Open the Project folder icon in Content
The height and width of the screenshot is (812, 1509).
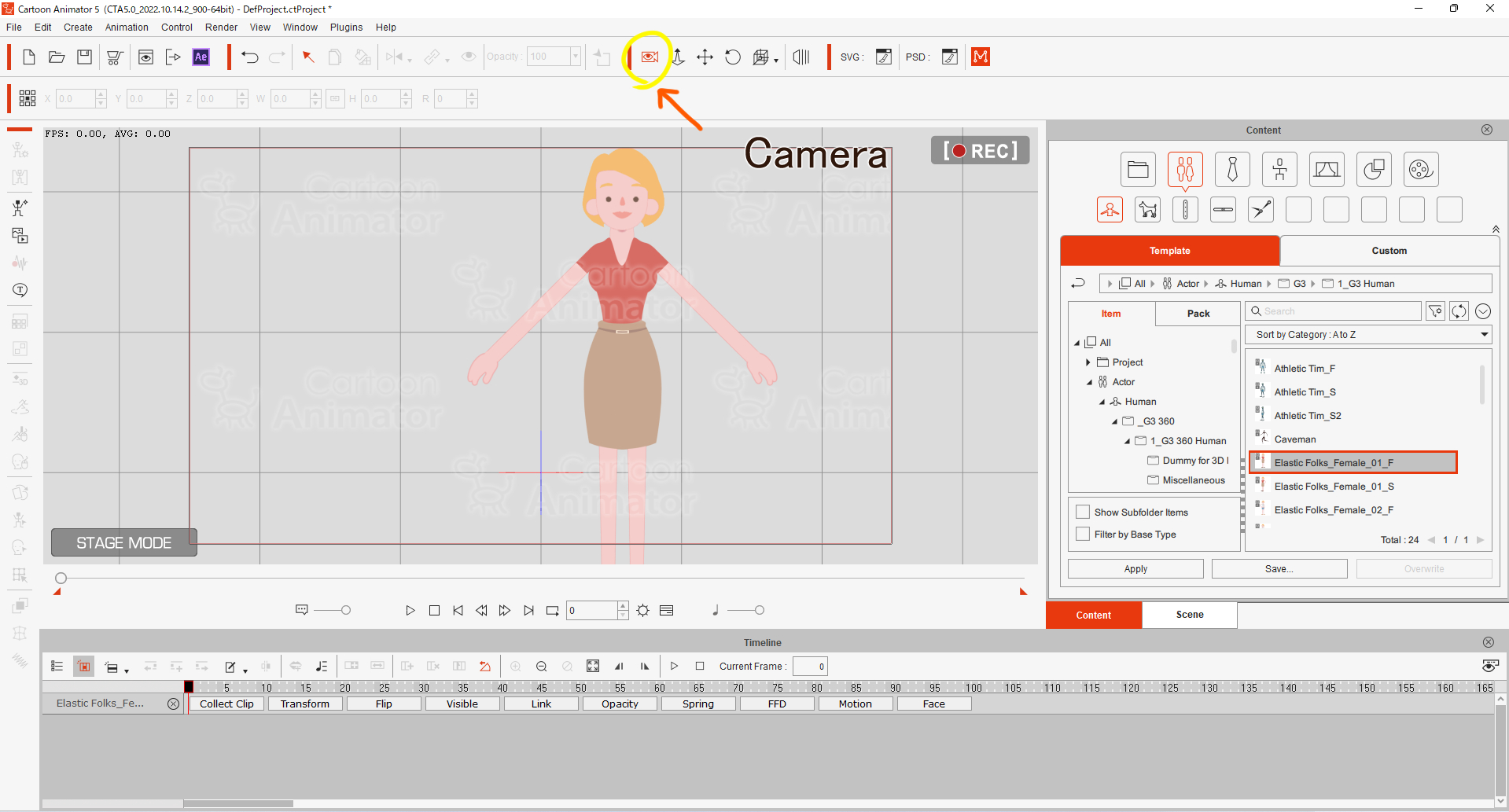[1138, 169]
